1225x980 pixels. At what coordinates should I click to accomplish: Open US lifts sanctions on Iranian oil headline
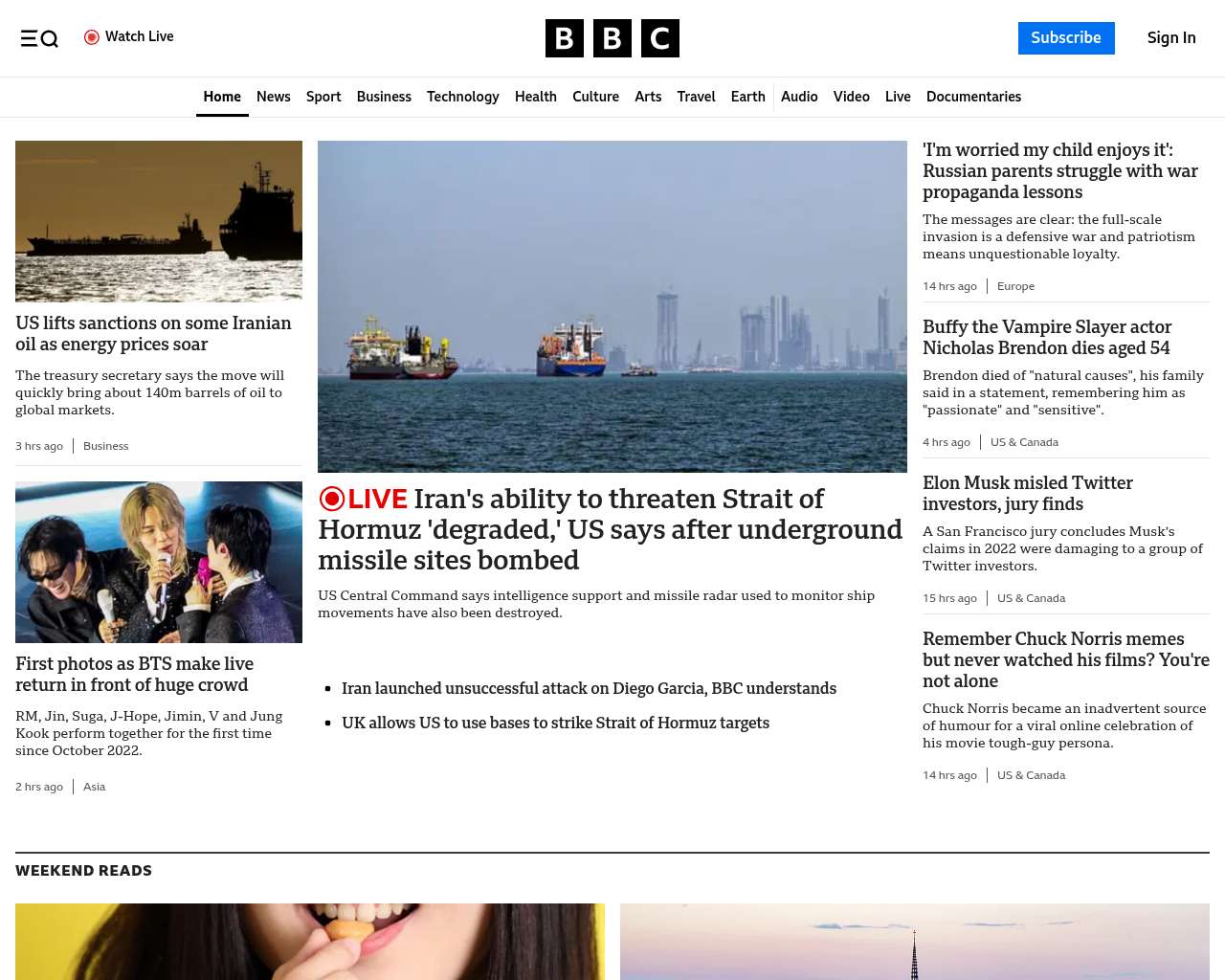point(153,333)
